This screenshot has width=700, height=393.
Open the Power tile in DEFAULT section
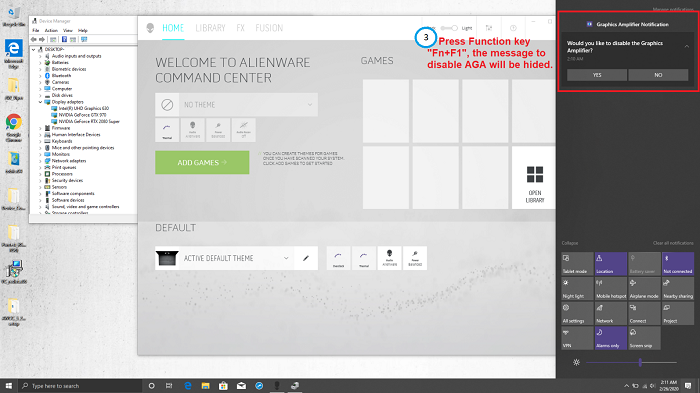pyautogui.click(x=415, y=258)
